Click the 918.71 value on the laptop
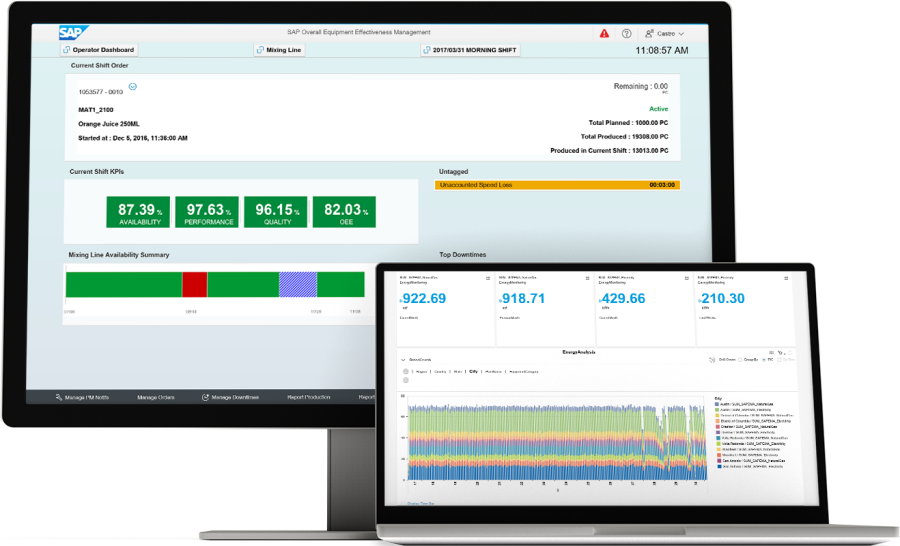The height and width of the screenshot is (546, 900). 523,299
